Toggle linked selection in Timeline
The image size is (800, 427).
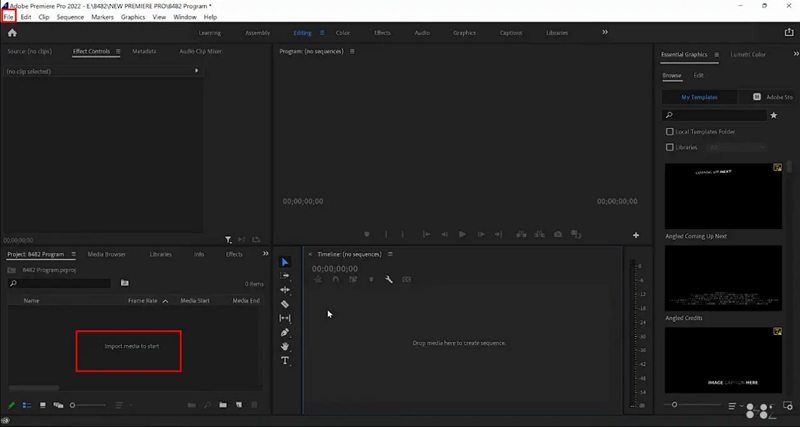[x=353, y=280]
